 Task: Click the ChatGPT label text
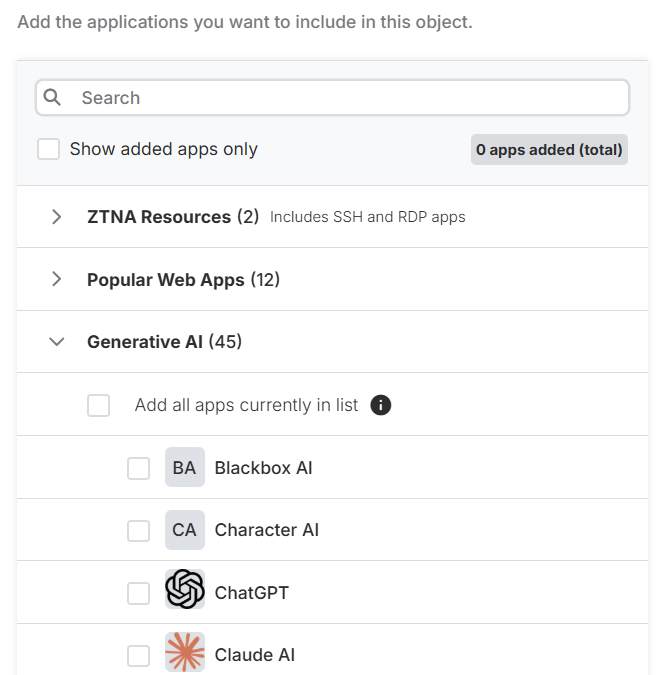pyautogui.click(x=251, y=593)
